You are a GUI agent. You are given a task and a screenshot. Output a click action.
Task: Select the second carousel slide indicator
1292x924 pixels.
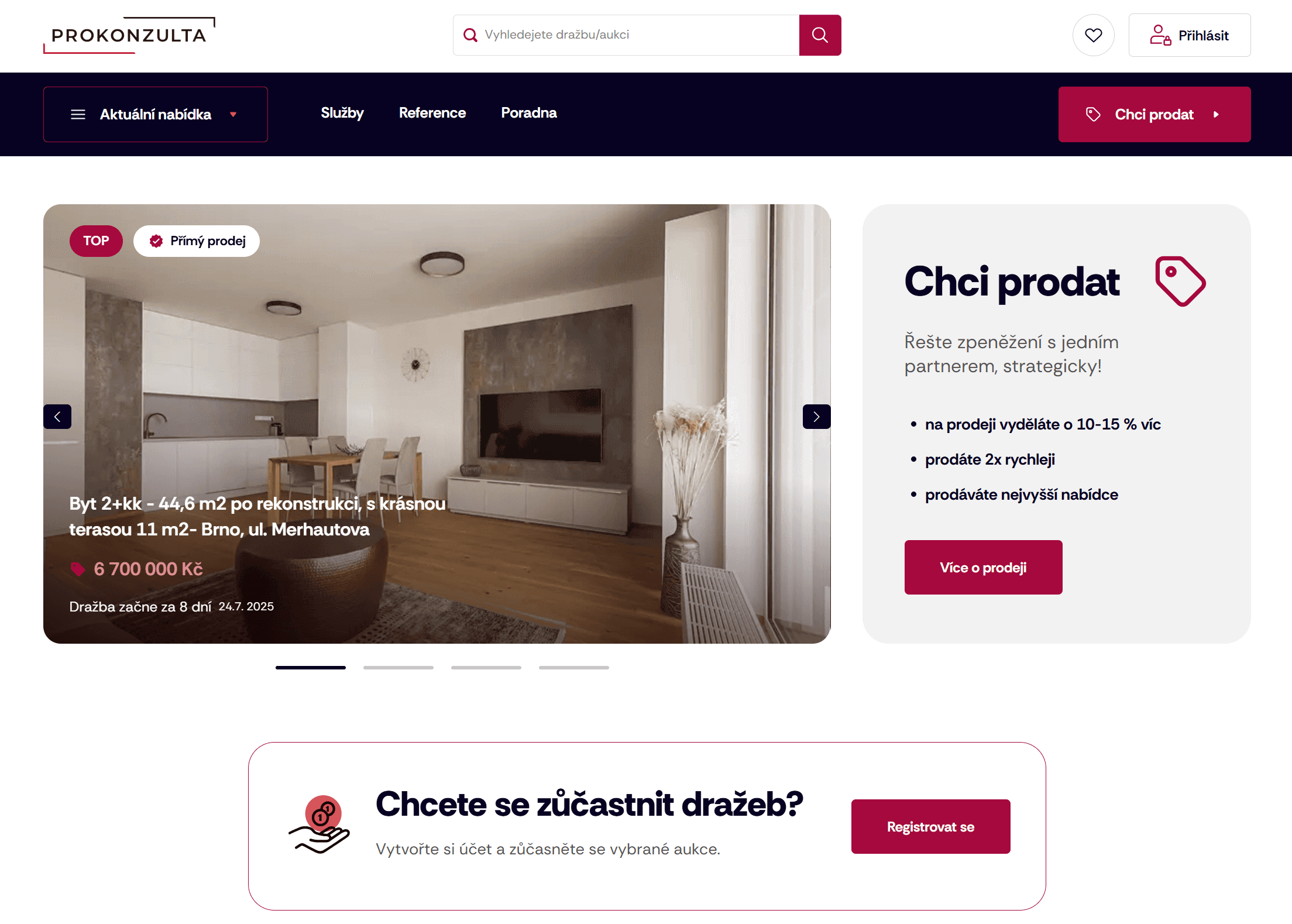pyautogui.click(x=398, y=668)
